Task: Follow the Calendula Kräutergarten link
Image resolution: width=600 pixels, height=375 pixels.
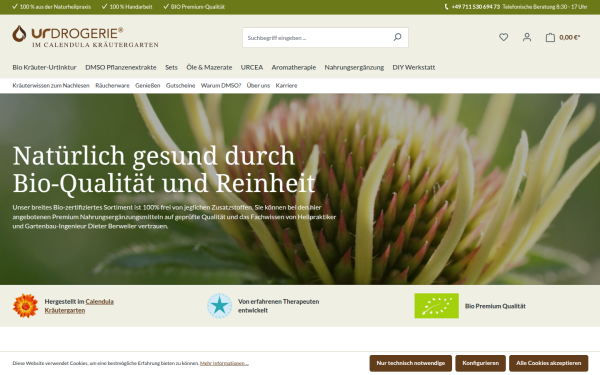Action: click(79, 306)
